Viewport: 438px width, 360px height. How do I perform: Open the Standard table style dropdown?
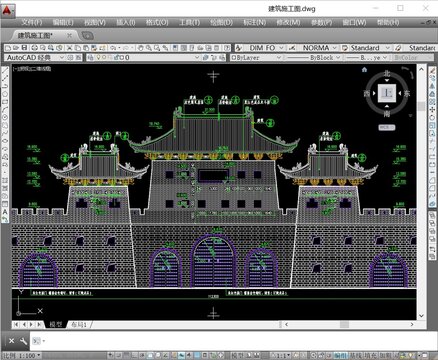(388, 48)
